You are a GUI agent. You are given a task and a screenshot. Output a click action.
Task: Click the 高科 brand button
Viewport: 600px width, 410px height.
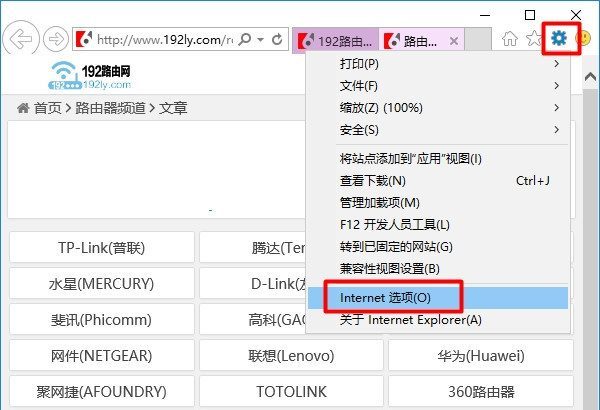point(253,320)
